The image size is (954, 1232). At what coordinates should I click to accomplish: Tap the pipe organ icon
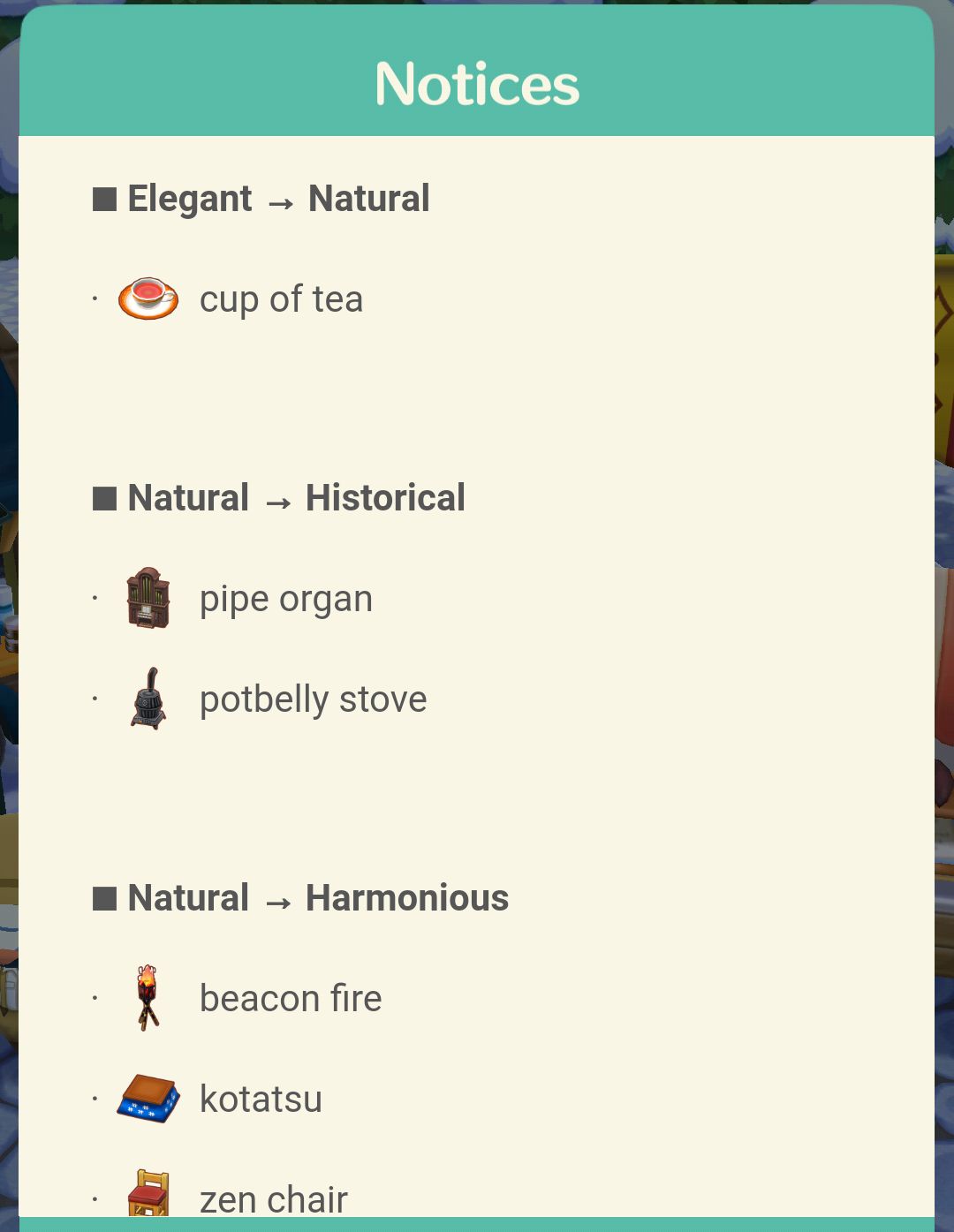tap(148, 598)
